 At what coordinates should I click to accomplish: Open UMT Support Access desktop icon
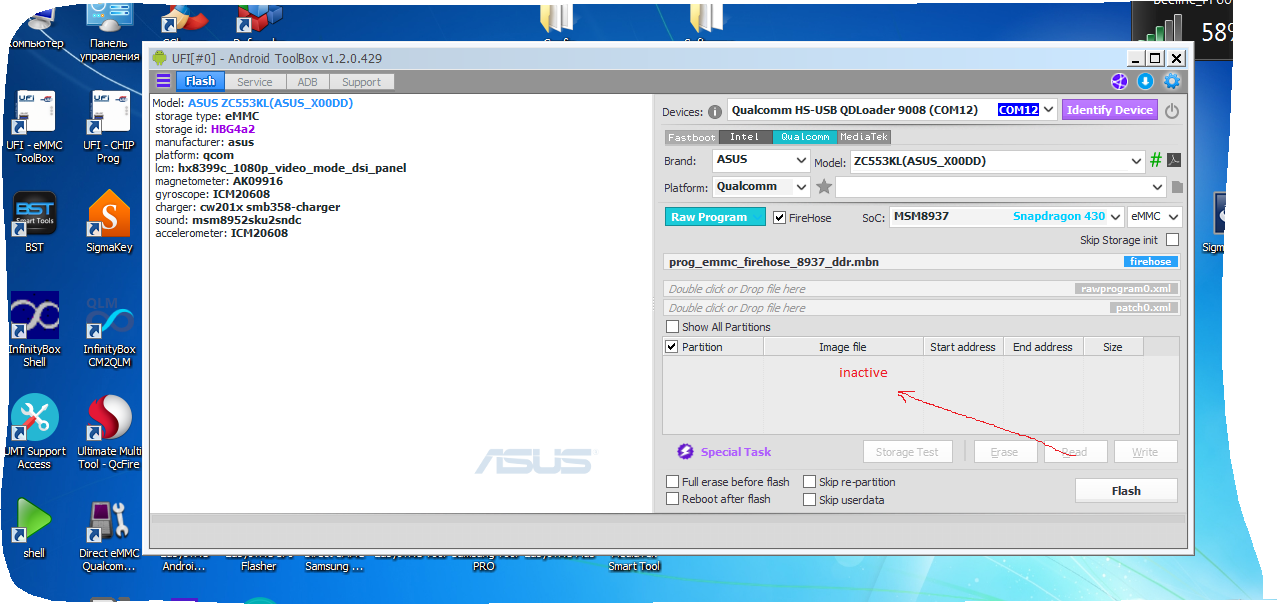click(x=34, y=432)
